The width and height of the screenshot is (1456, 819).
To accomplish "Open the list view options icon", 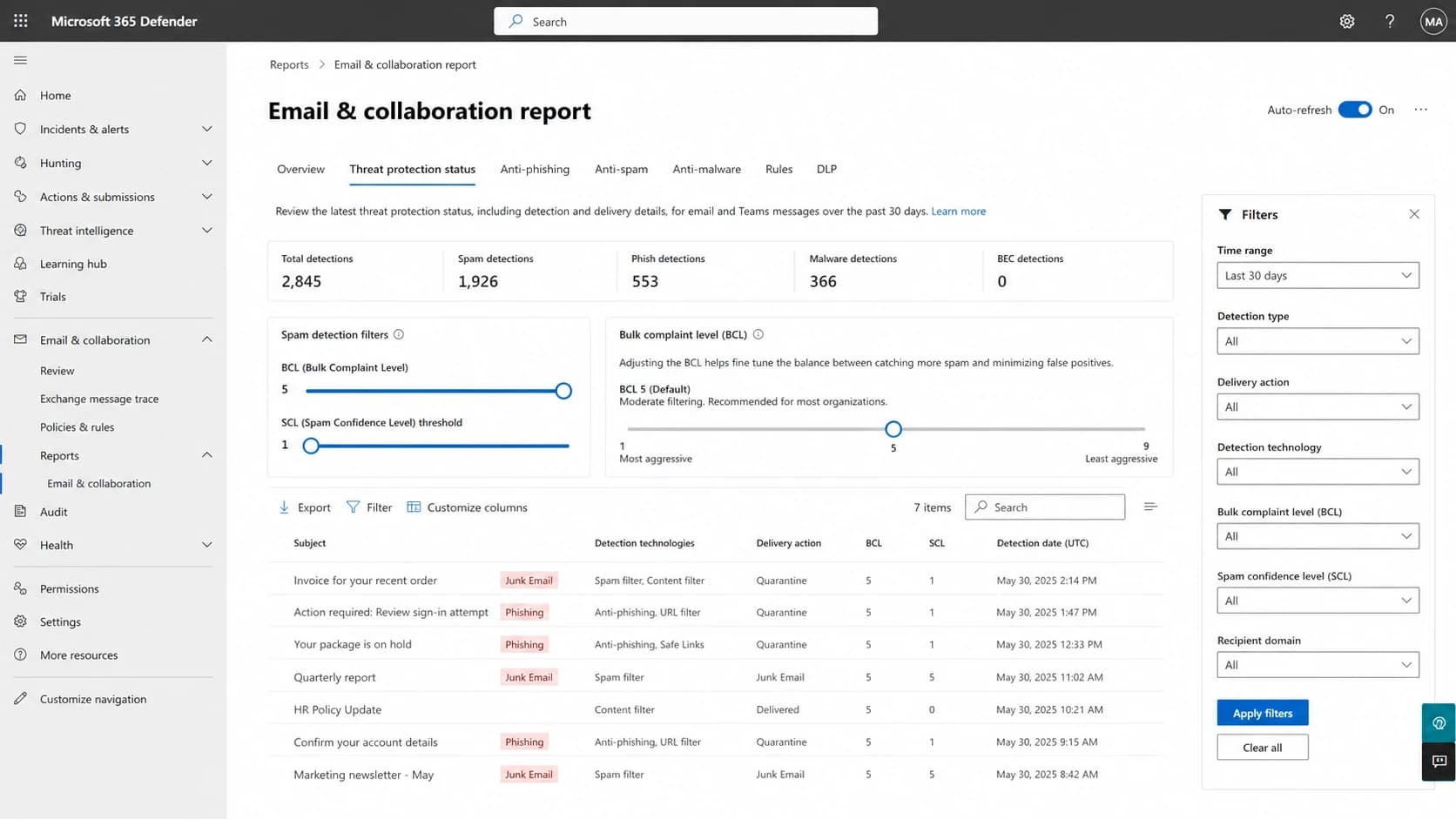I will click(x=1150, y=507).
